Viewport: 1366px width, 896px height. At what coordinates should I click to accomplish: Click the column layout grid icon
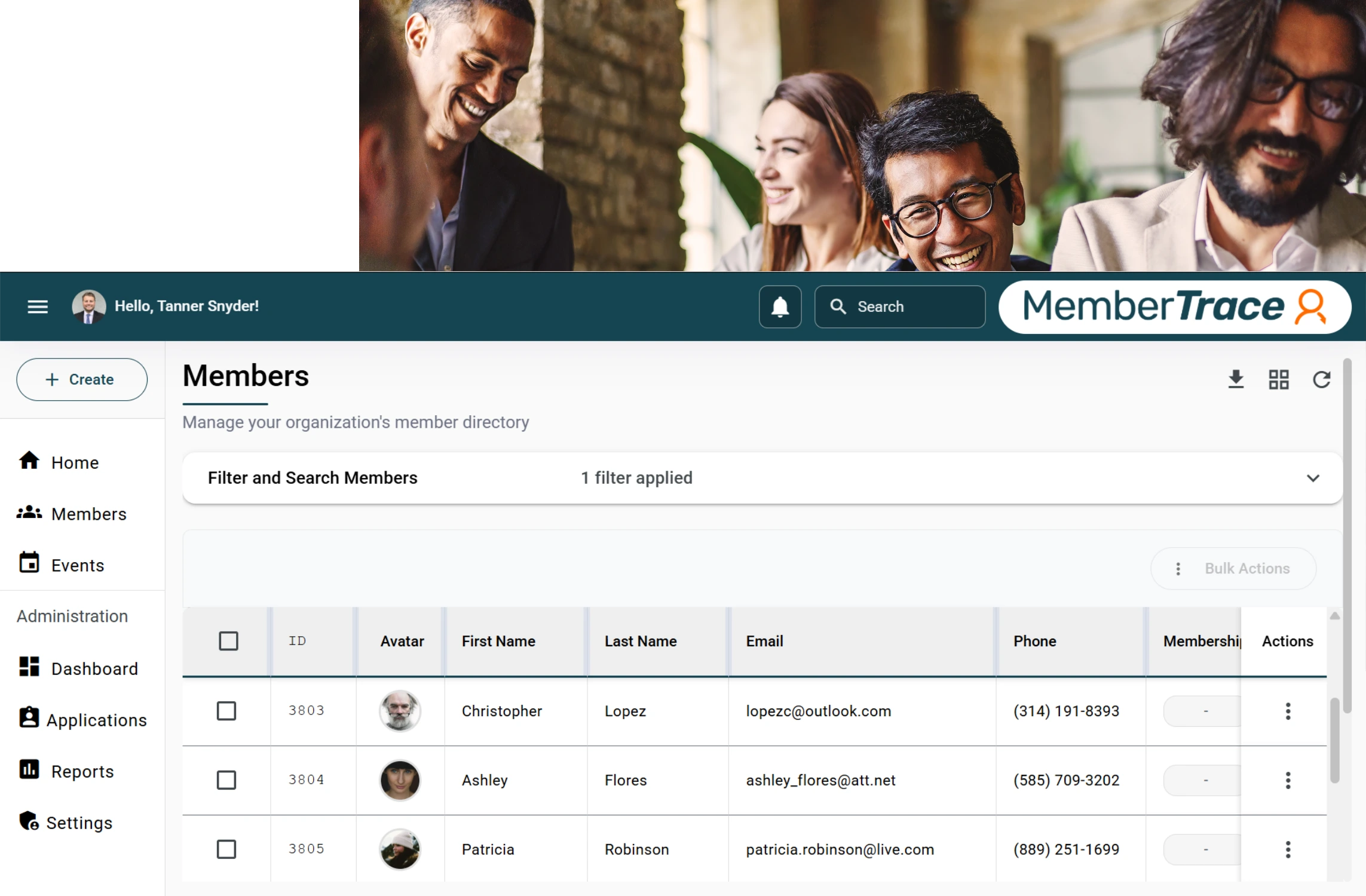point(1279,379)
